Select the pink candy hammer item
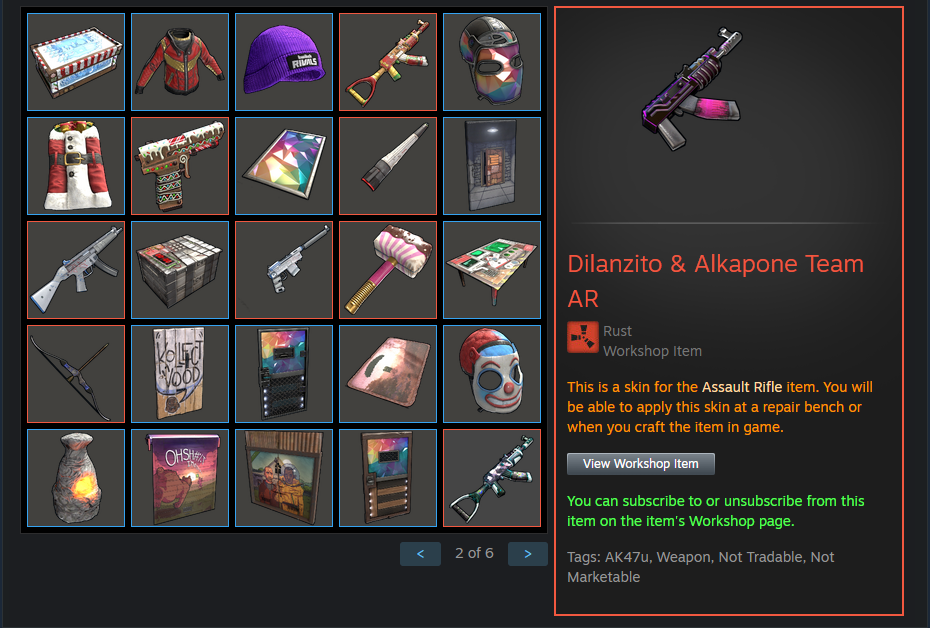930x628 pixels. [x=388, y=270]
